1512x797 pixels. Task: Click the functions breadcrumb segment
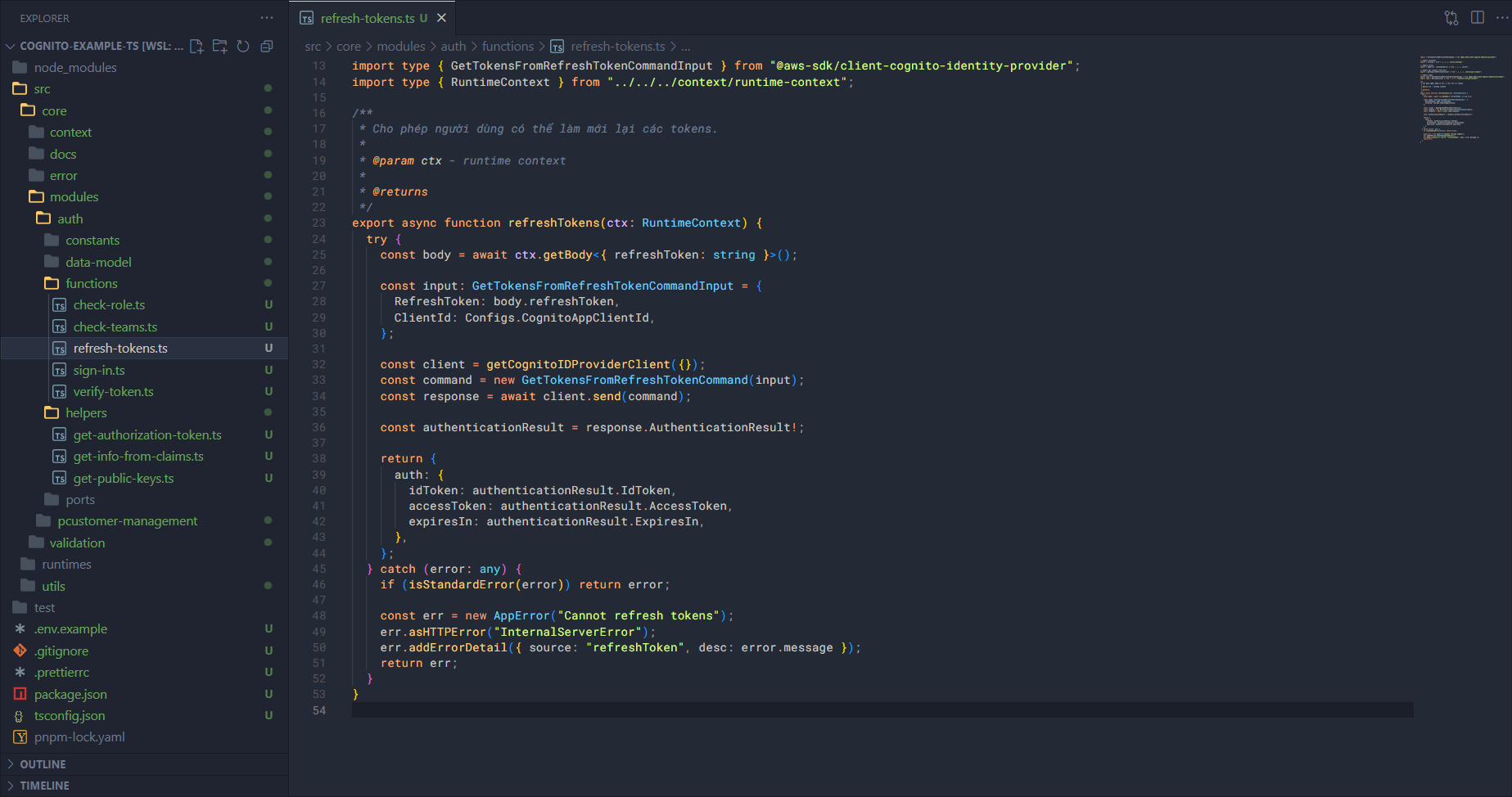pos(508,47)
